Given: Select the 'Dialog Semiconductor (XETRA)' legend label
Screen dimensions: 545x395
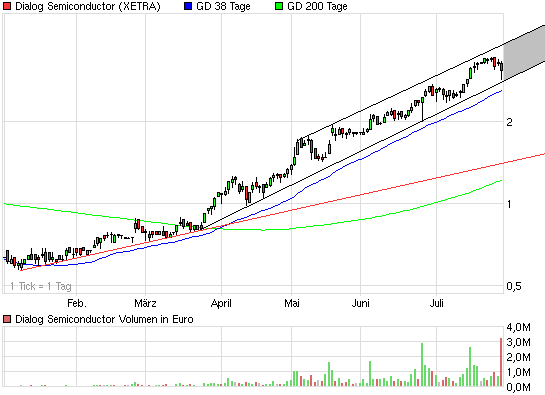Looking at the screenshot, I should [x=88, y=6].
